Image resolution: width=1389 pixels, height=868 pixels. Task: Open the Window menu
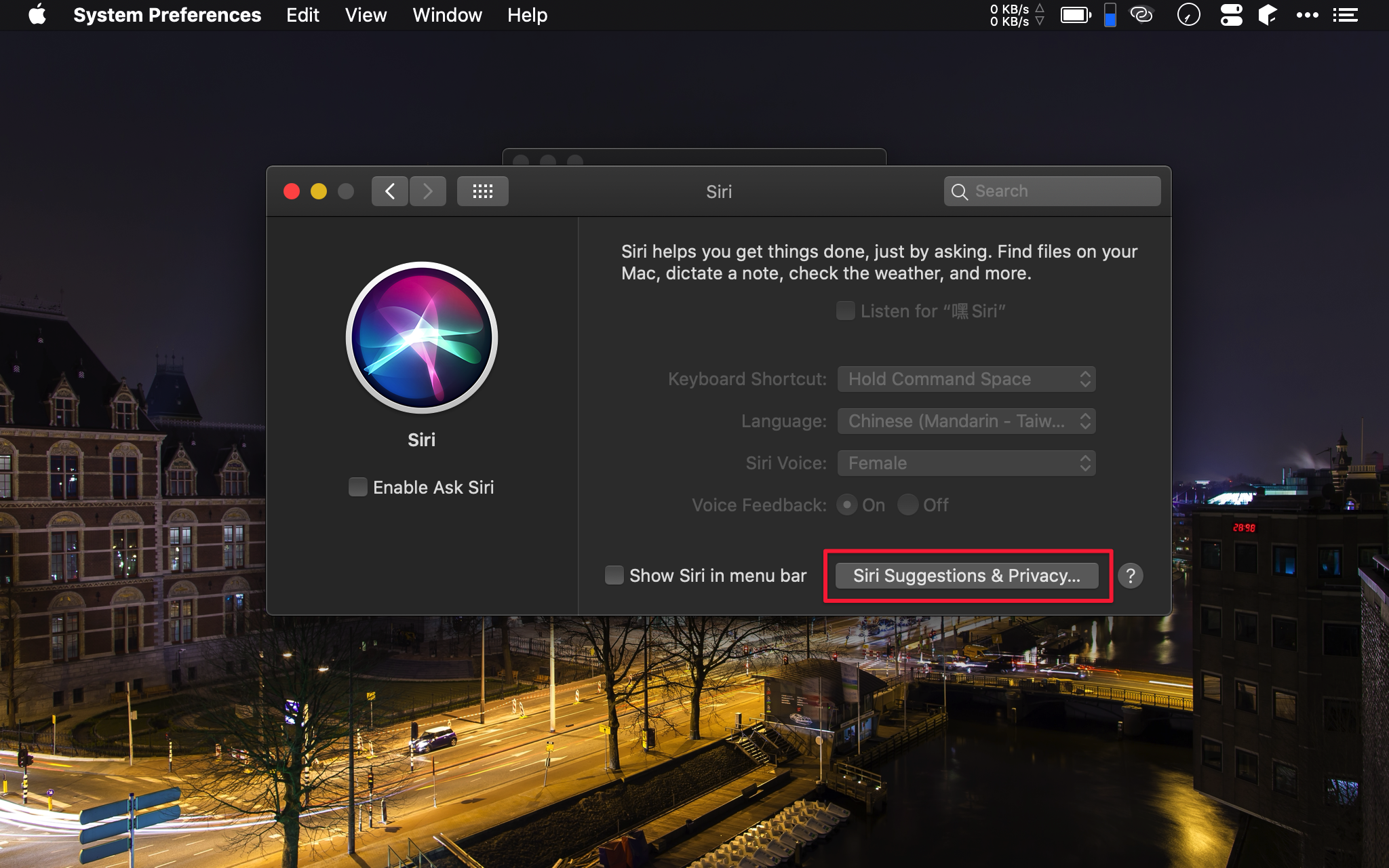[x=447, y=15]
